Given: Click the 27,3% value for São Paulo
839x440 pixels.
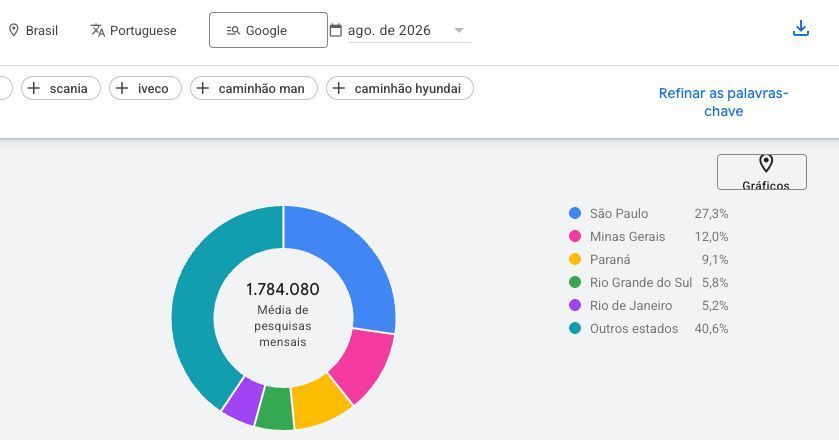Looking at the screenshot, I should tap(711, 214).
